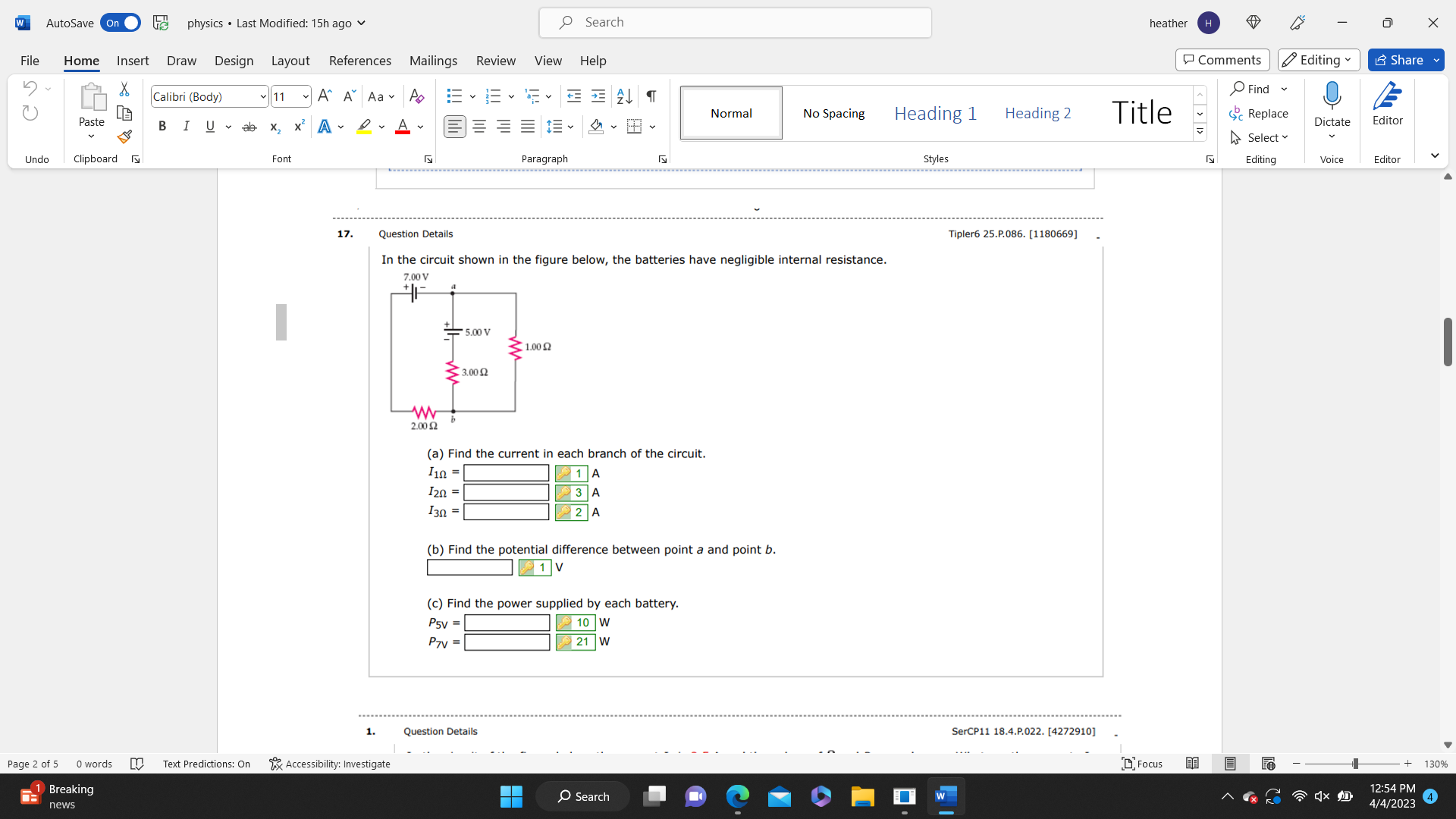Switch to Read Mode in status bar
The image size is (1456, 819).
1192,764
